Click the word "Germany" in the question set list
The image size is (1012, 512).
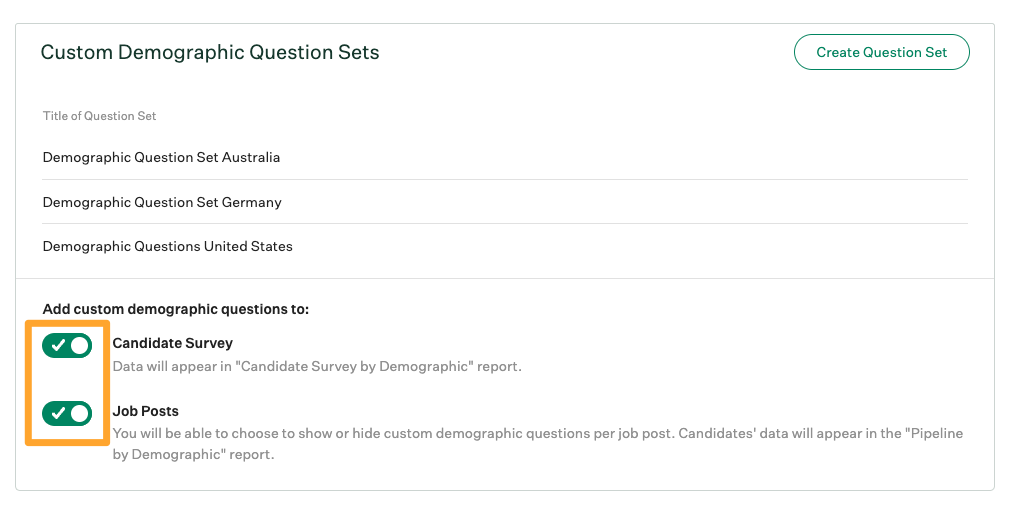pyautogui.click(x=253, y=202)
